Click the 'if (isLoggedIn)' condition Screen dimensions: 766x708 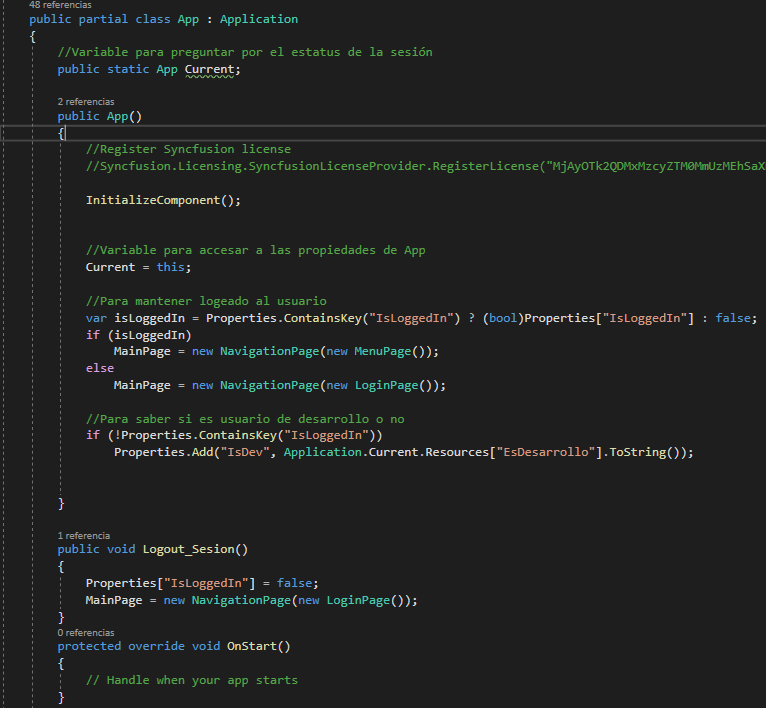139,335
